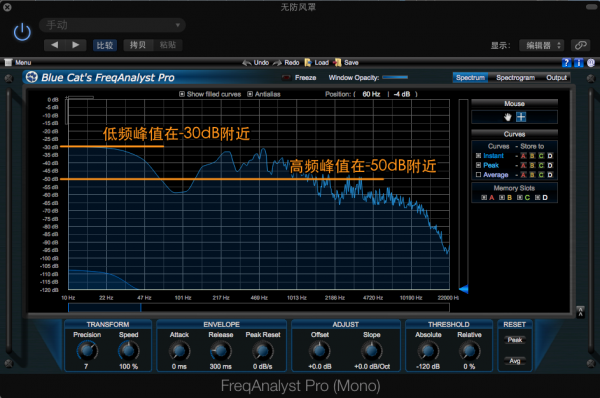Toggle the Antialias checkbox
The width and height of the screenshot is (600, 398).
[250, 94]
